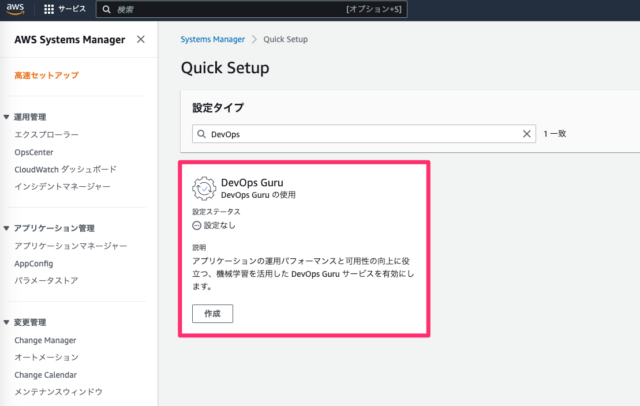Image resolution: width=640 pixels, height=406 pixels.
Task: Open パラメータストア in the sidebar
Action: pos(46,281)
